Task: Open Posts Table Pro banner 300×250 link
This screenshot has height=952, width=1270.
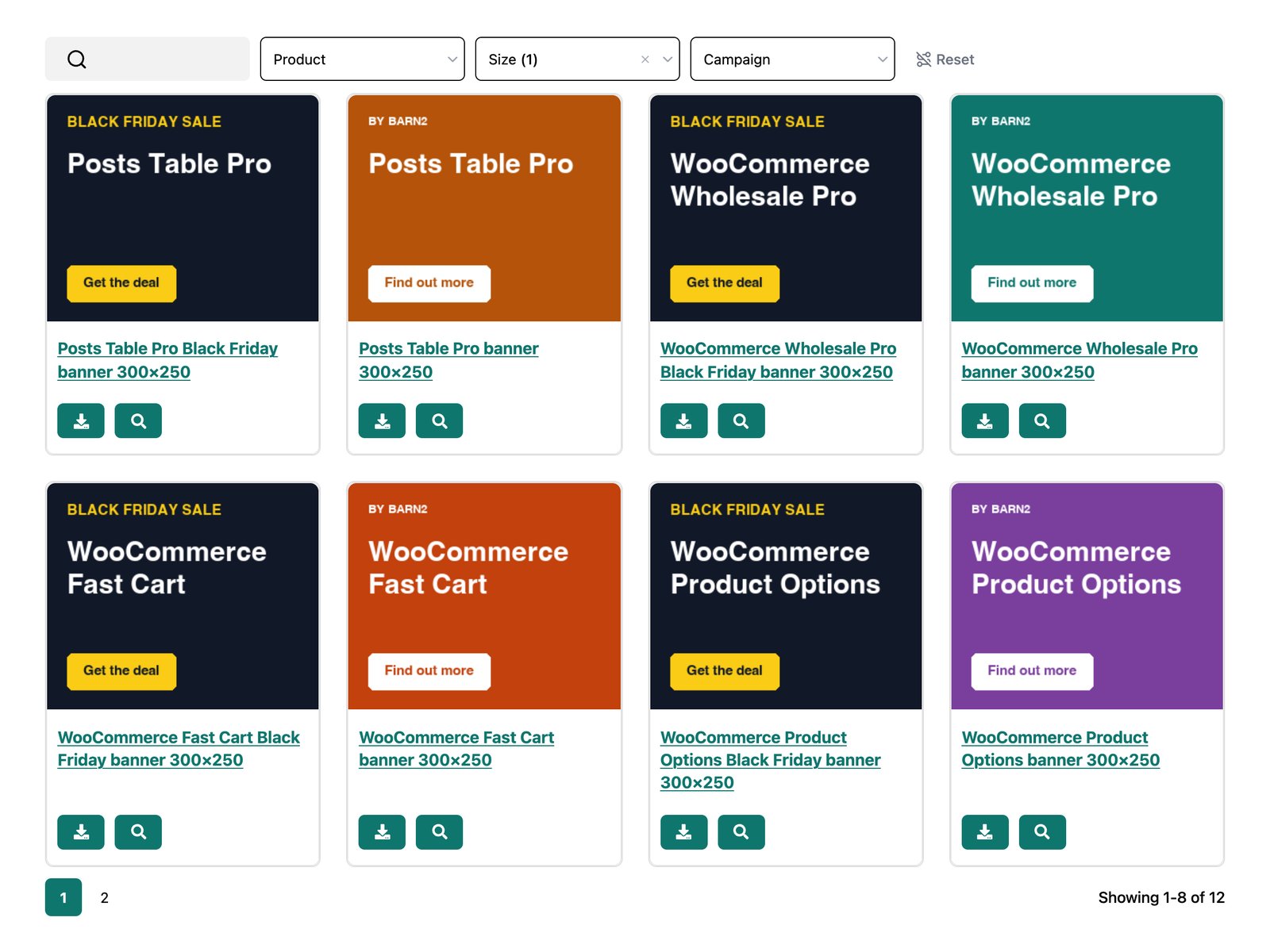Action: (x=448, y=360)
